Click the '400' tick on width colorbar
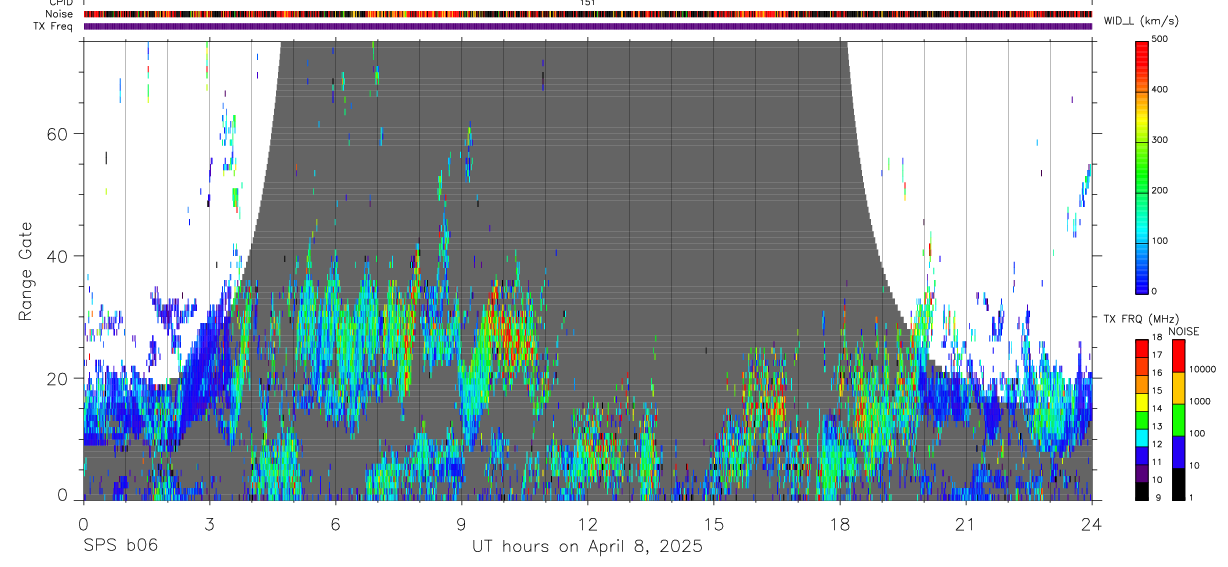This screenshot has width=1228, height=567. coord(1161,90)
